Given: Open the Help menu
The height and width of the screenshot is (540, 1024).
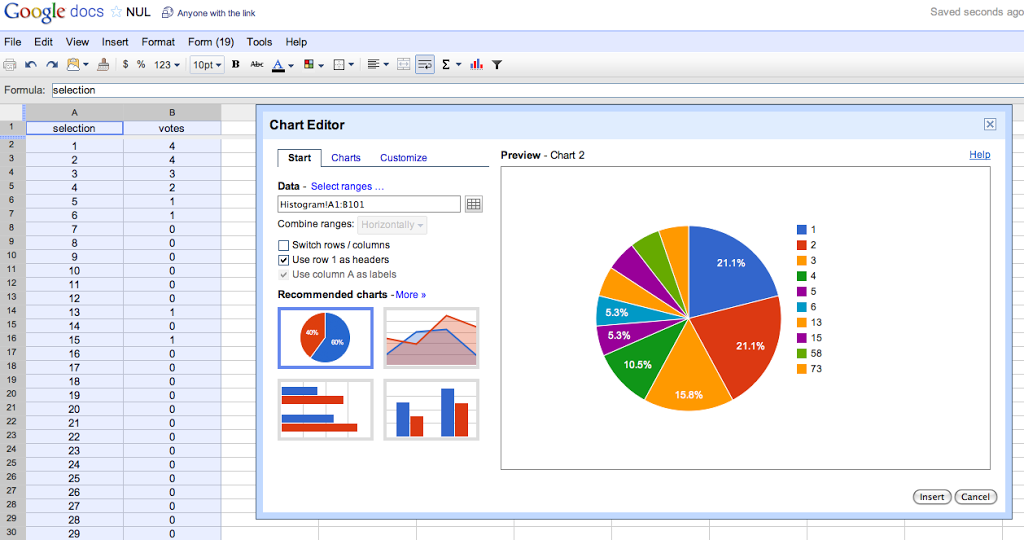Looking at the screenshot, I should click(296, 42).
